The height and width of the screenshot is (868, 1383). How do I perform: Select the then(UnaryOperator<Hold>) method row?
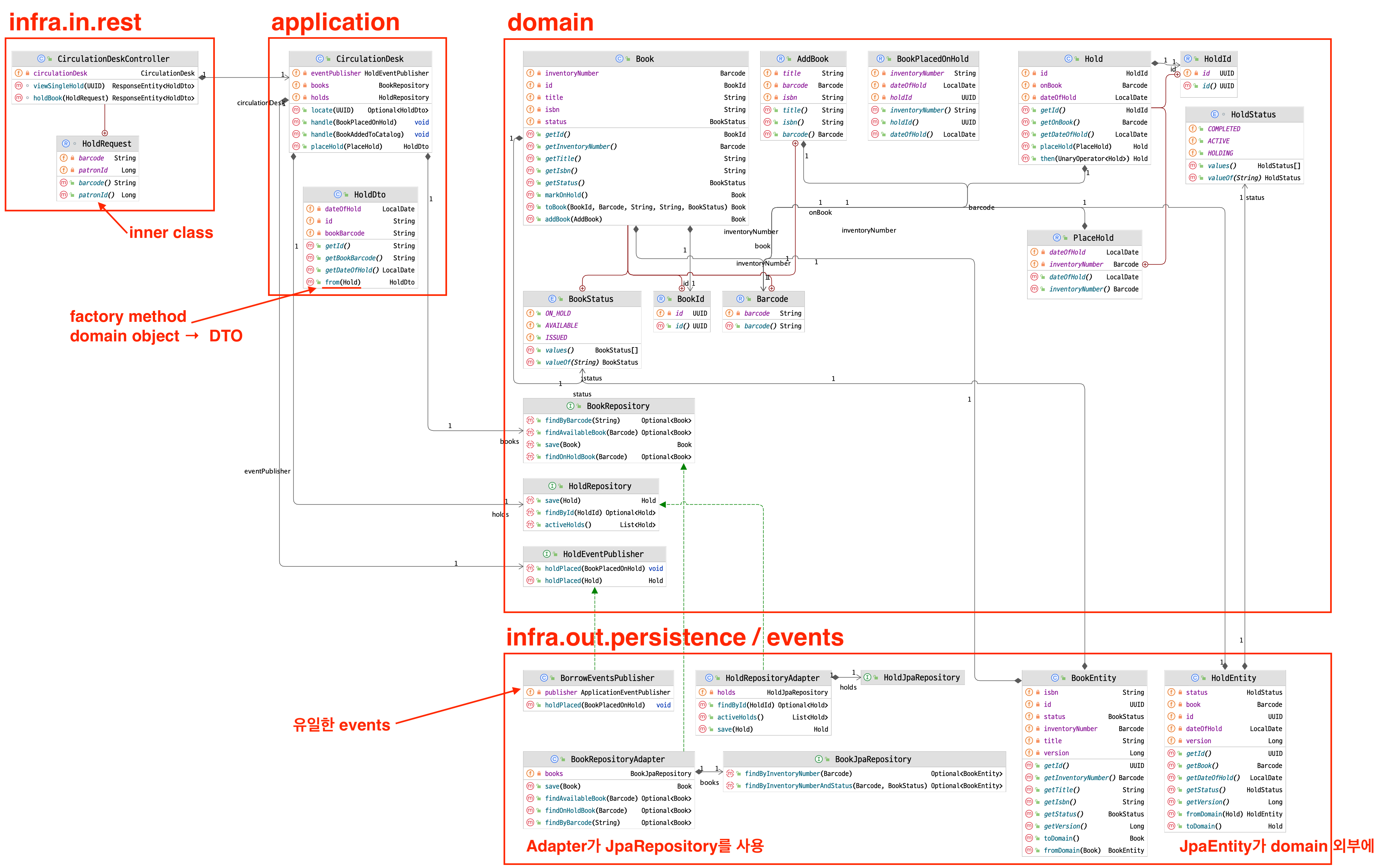click(1084, 159)
